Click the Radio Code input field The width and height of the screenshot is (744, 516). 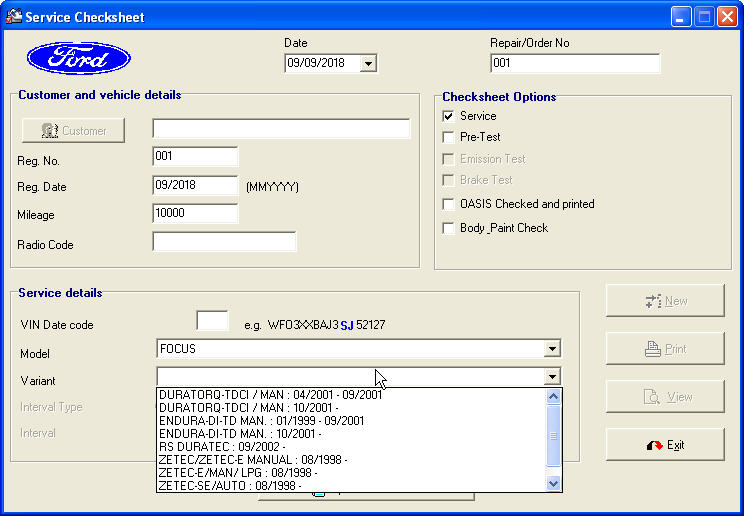click(x=224, y=242)
